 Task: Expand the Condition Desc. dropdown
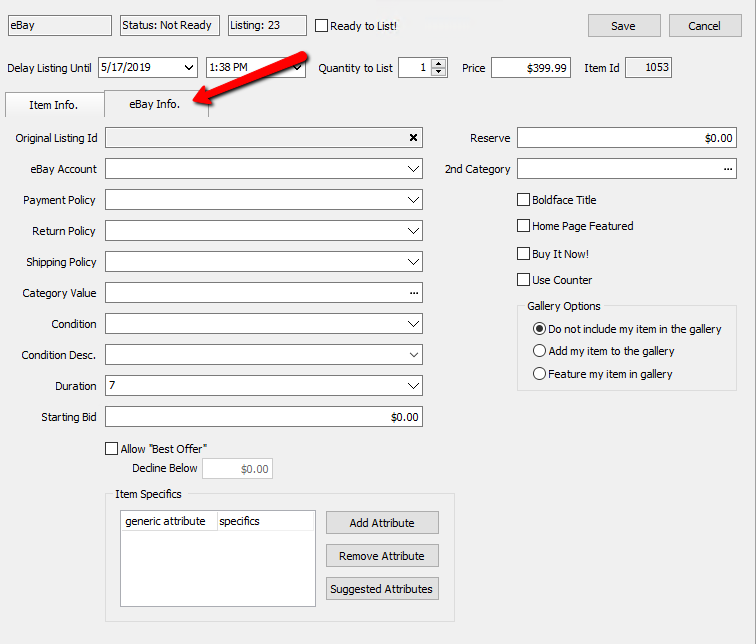coord(413,355)
